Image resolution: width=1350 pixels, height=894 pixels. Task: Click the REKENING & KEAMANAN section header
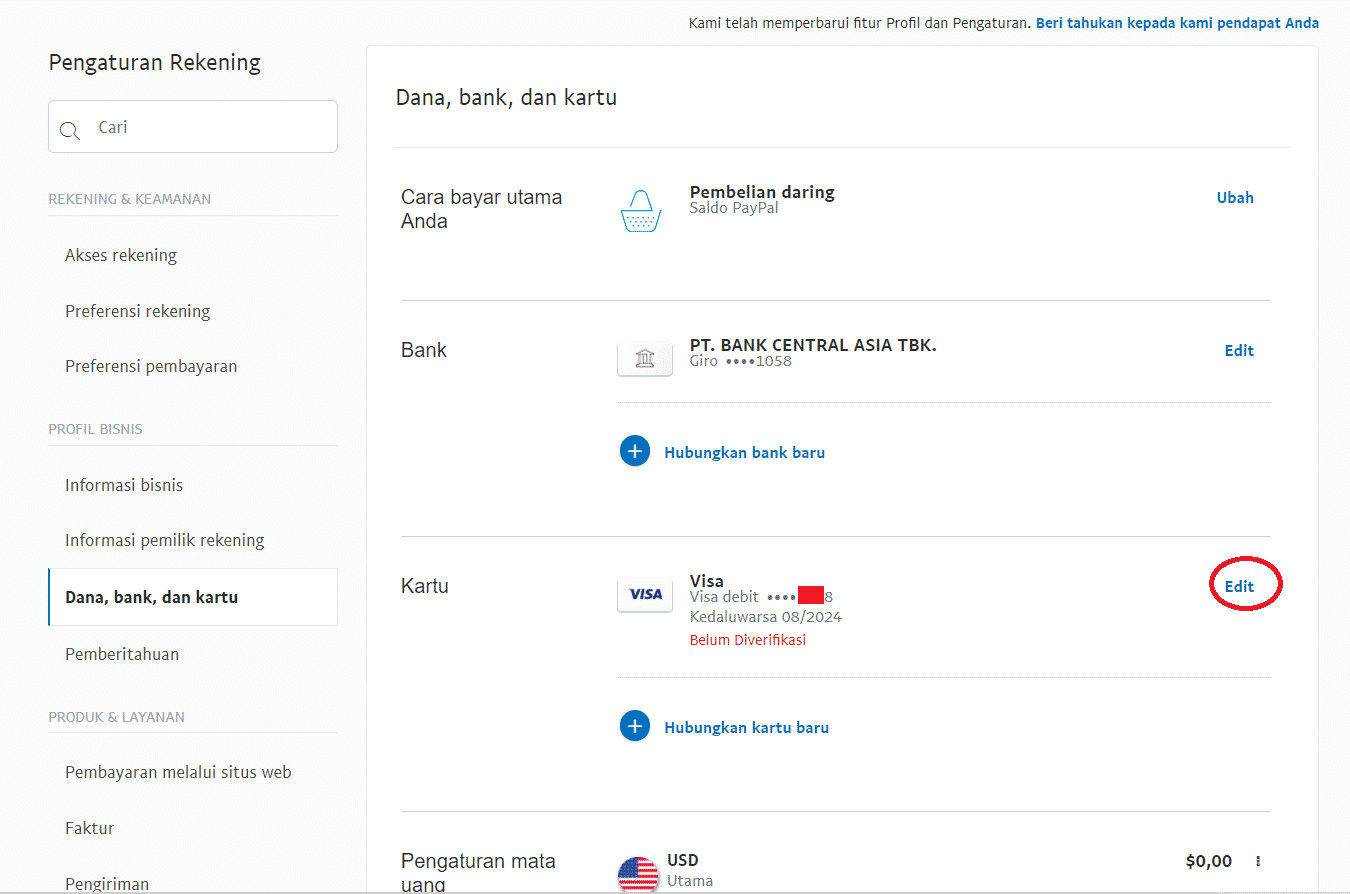click(x=130, y=199)
